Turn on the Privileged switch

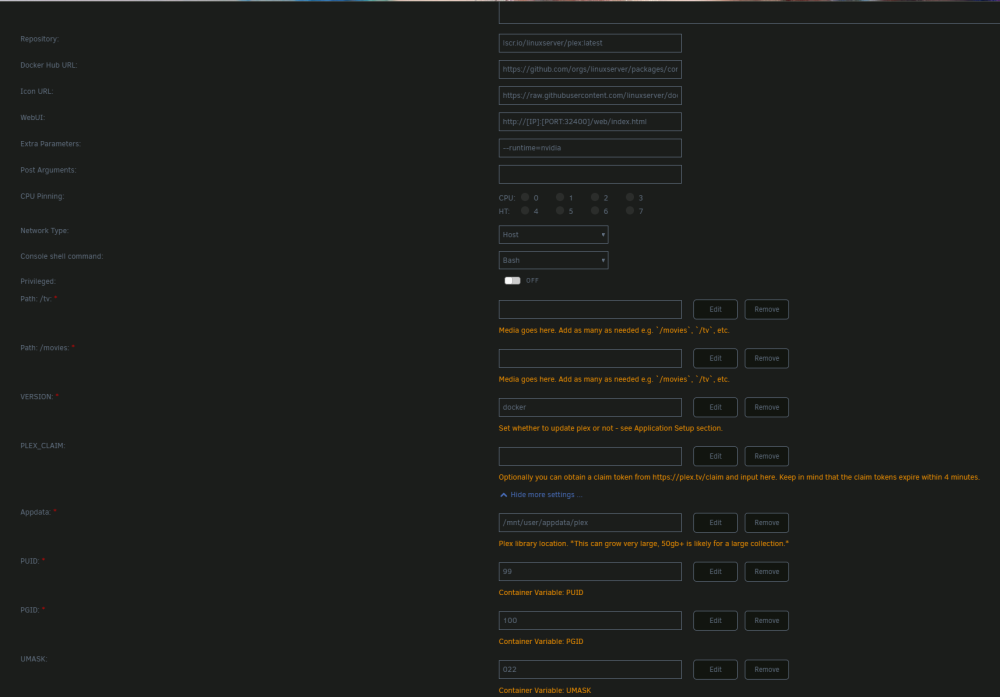click(512, 281)
